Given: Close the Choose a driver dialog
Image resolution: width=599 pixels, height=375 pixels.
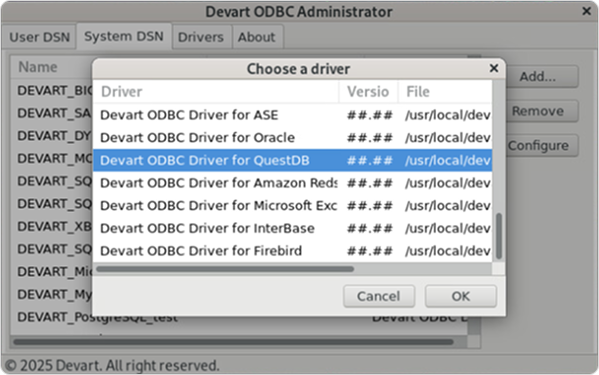Looking at the screenshot, I should [494, 68].
